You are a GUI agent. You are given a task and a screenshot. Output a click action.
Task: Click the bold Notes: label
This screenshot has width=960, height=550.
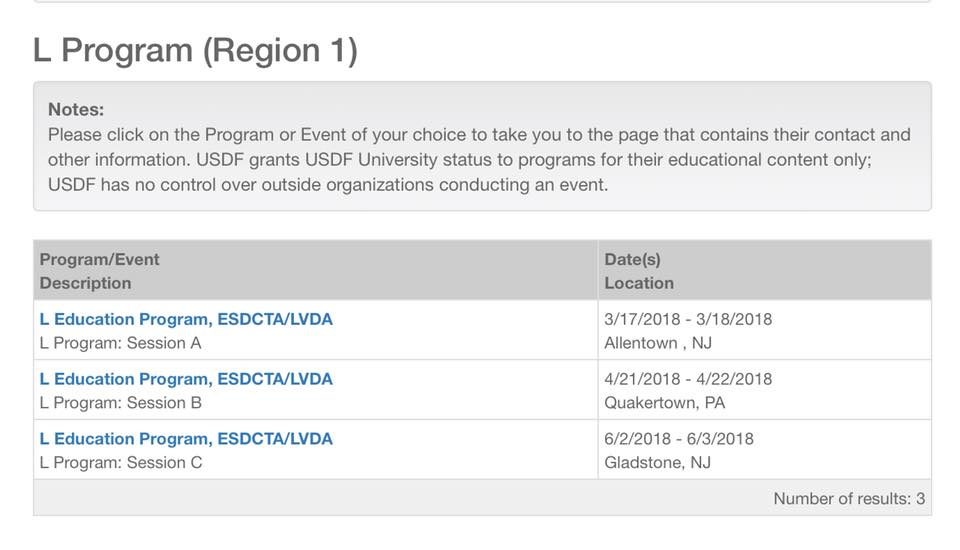point(76,110)
